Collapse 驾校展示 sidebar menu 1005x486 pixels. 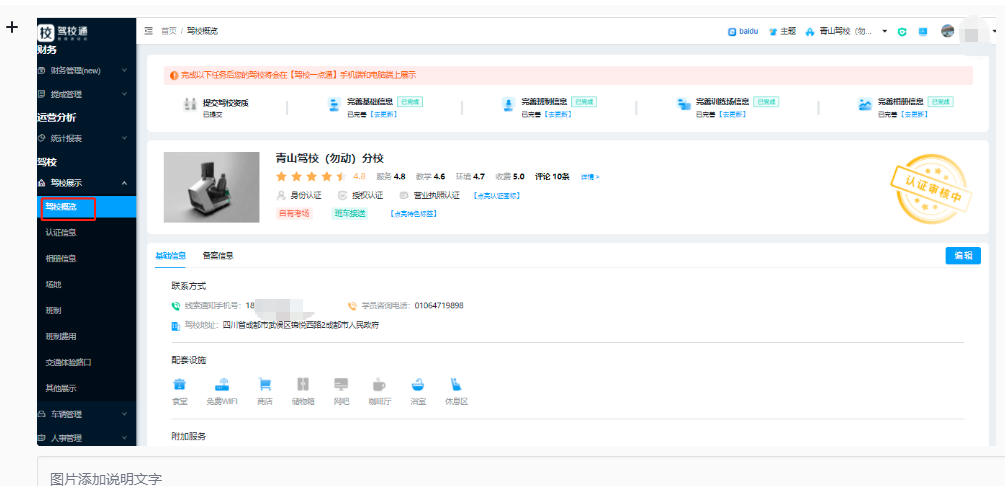[x=87, y=183]
